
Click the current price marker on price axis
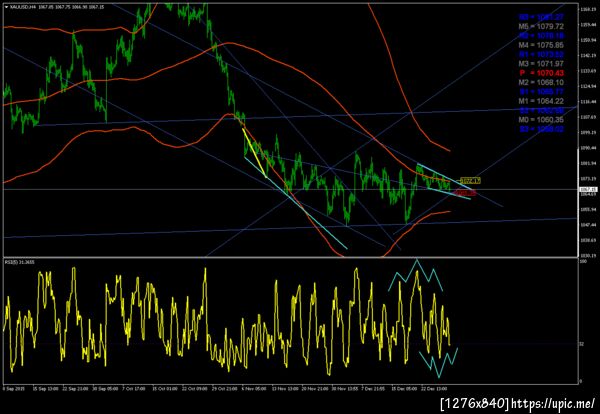pos(589,189)
